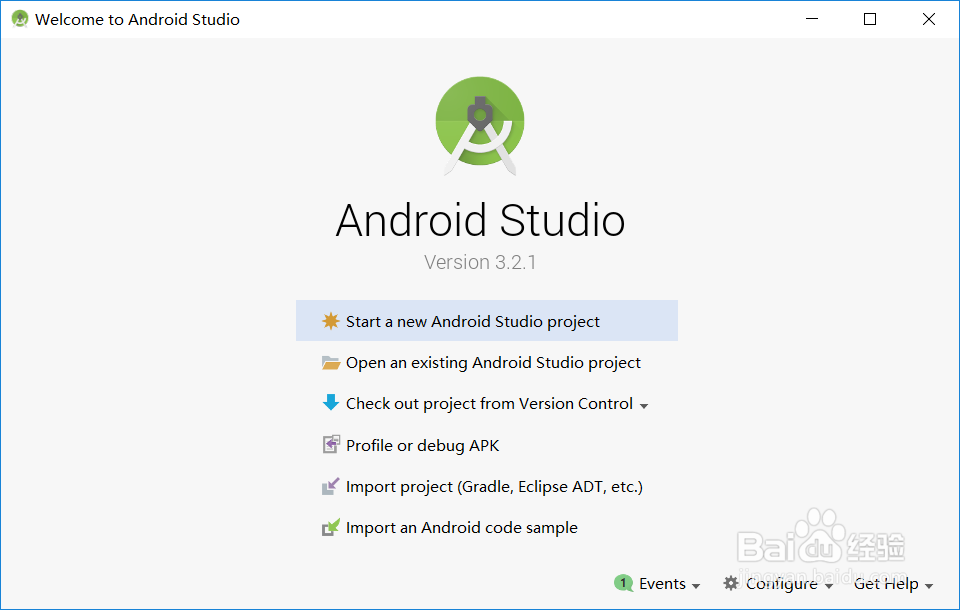This screenshot has width=960, height=610.
Task: Click the Android Studio heading text
Action: coord(480,220)
